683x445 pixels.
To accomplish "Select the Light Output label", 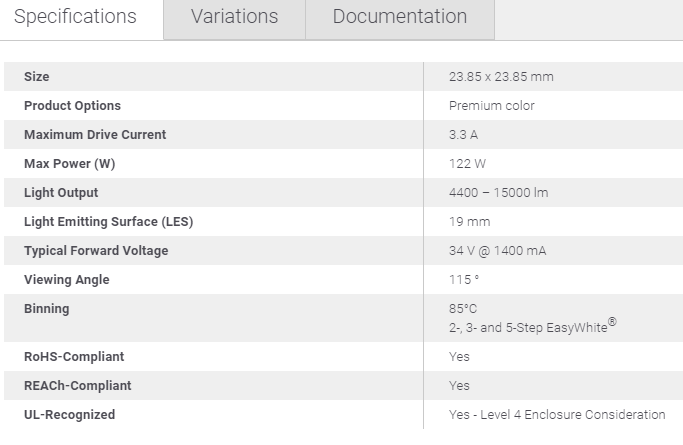I will [61, 193].
